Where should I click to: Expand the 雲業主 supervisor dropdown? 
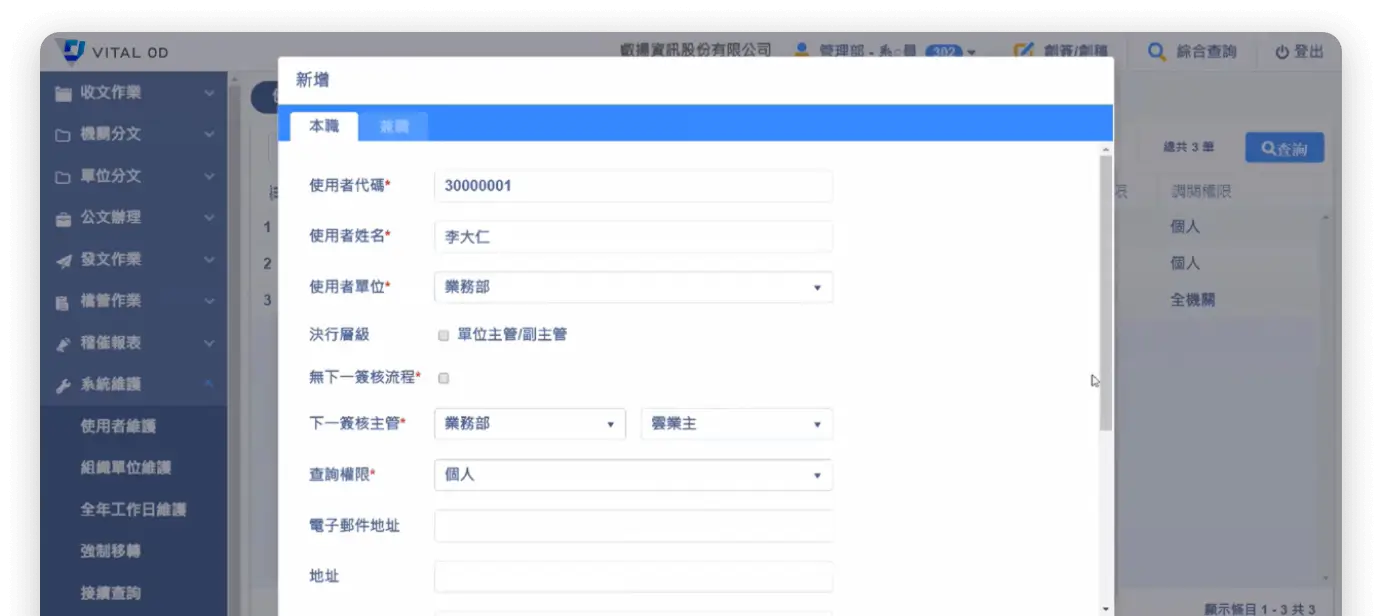tap(737, 423)
